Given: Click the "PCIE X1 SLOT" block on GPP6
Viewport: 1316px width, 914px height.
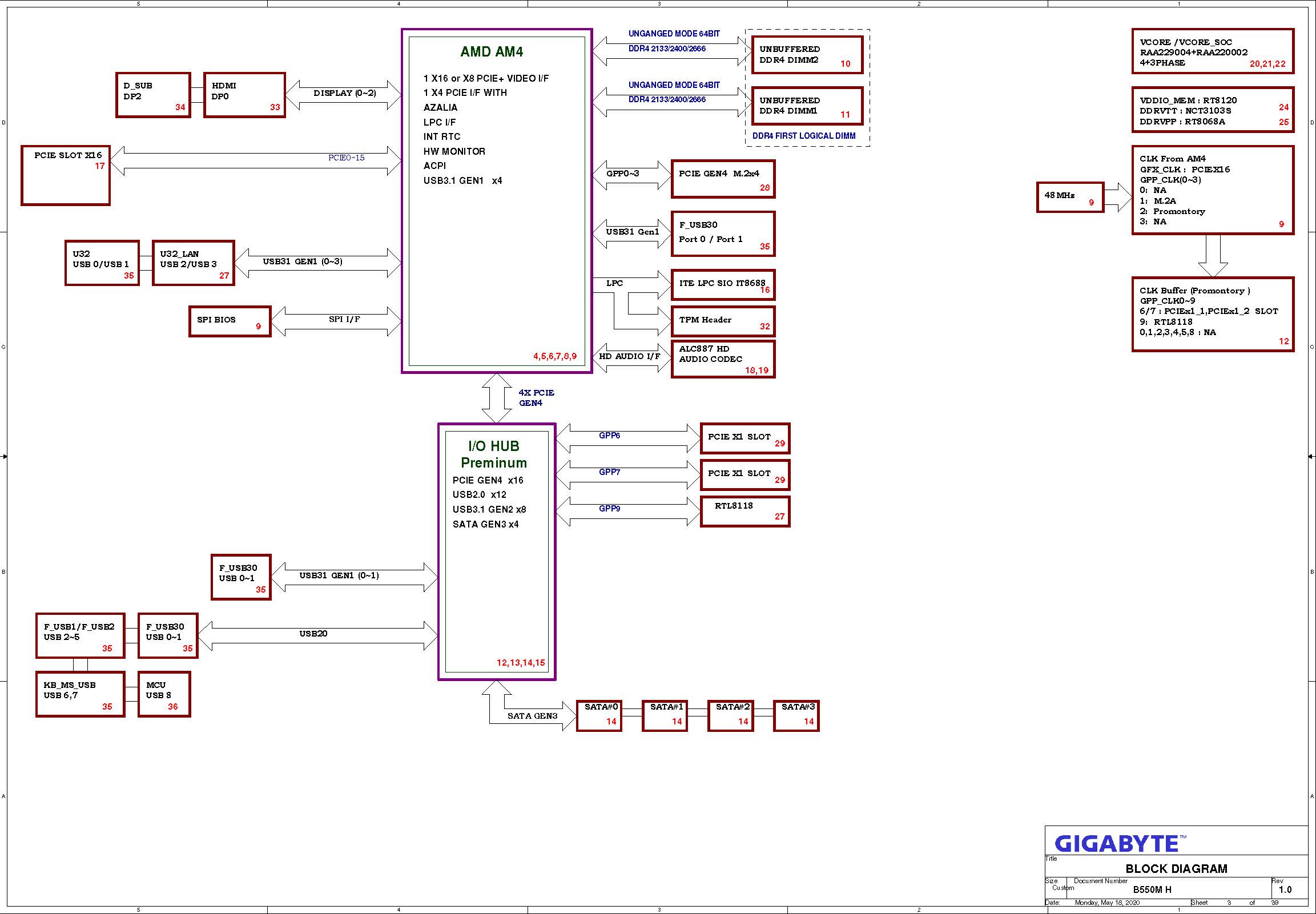Looking at the screenshot, I should [745, 438].
